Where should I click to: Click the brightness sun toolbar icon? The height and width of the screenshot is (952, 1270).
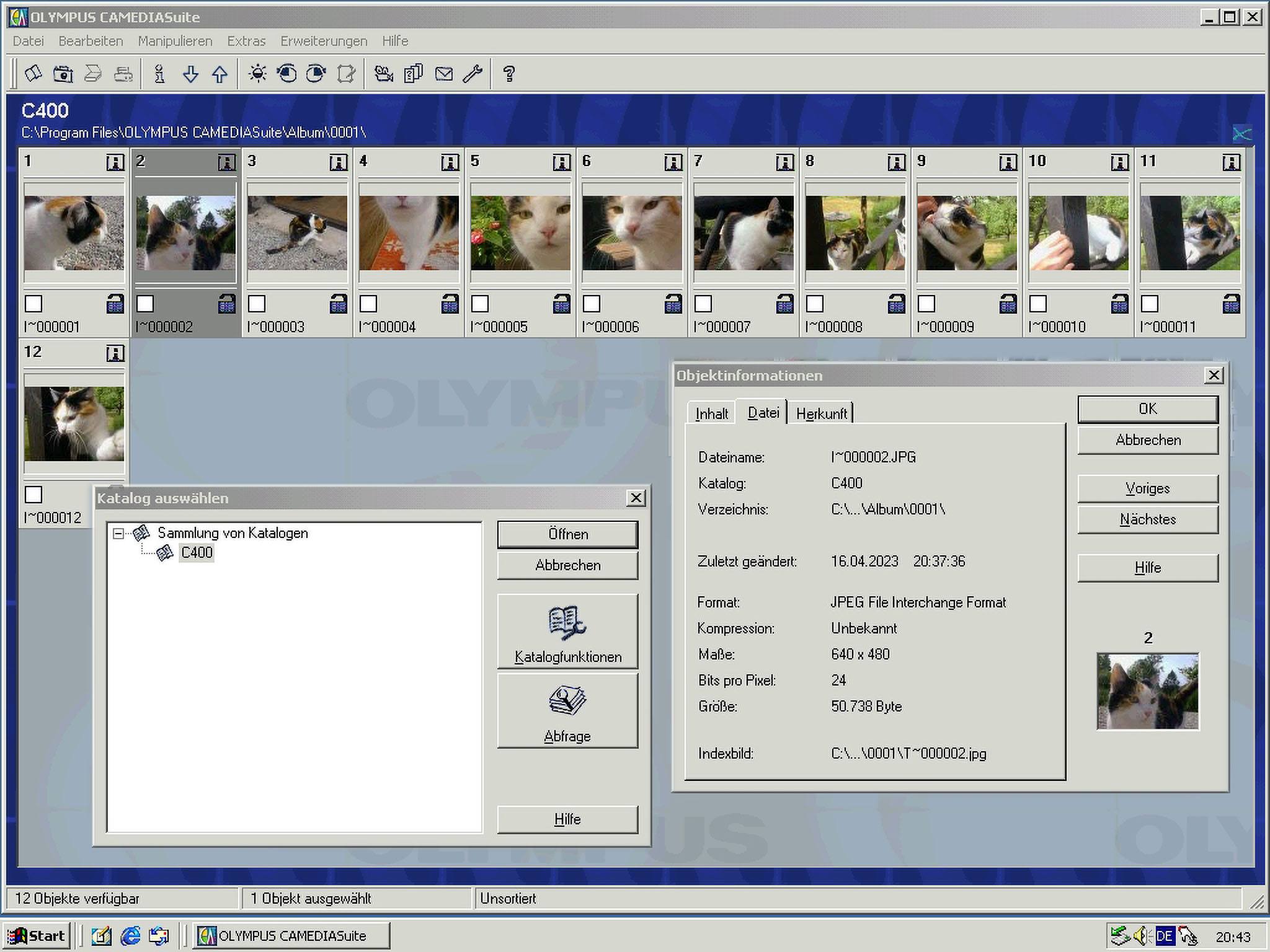(x=257, y=74)
